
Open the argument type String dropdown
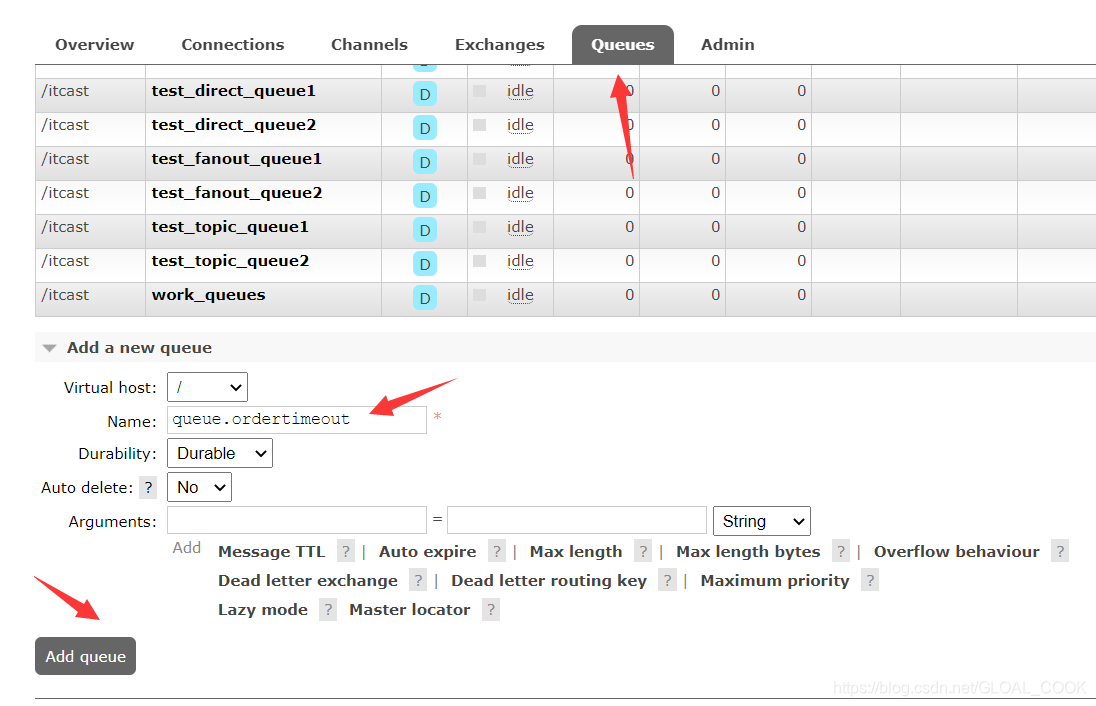pos(761,521)
